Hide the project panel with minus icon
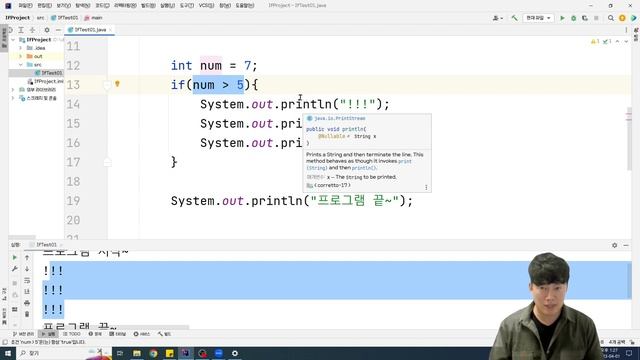Image resolution: width=640 pixels, height=360 pixels. (58, 30)
